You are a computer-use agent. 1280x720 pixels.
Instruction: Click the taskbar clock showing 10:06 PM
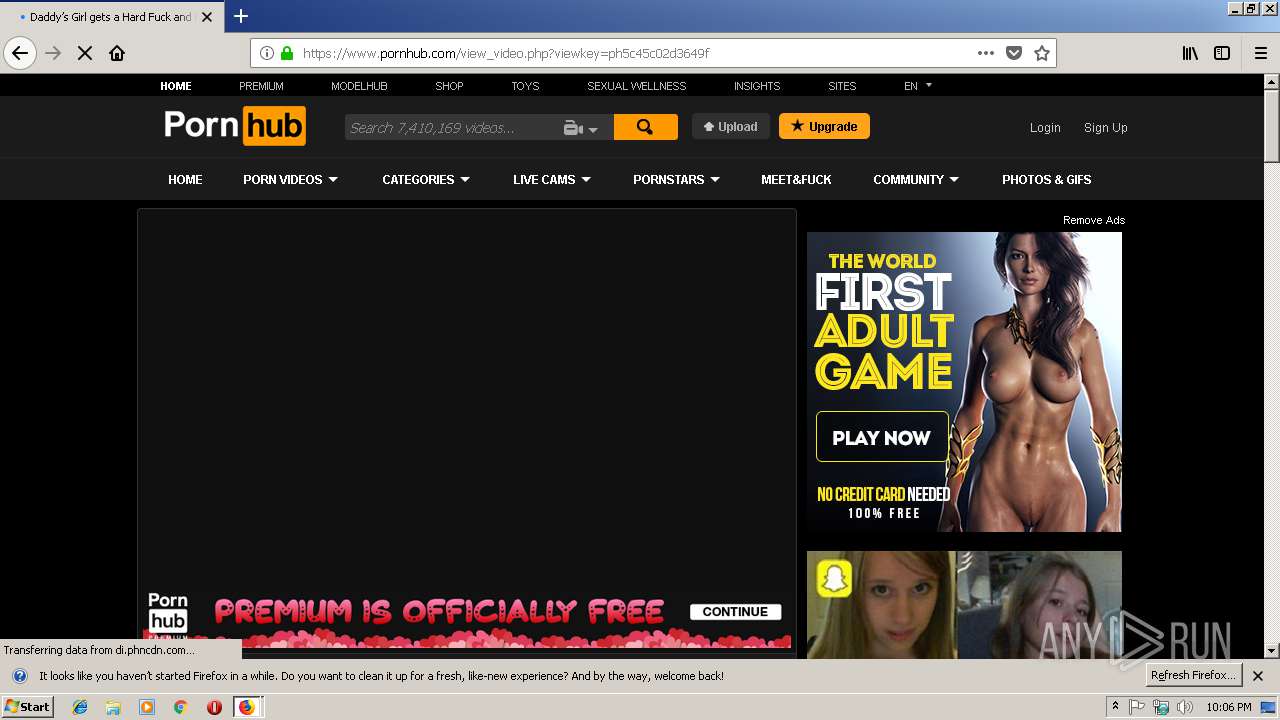1228,707
